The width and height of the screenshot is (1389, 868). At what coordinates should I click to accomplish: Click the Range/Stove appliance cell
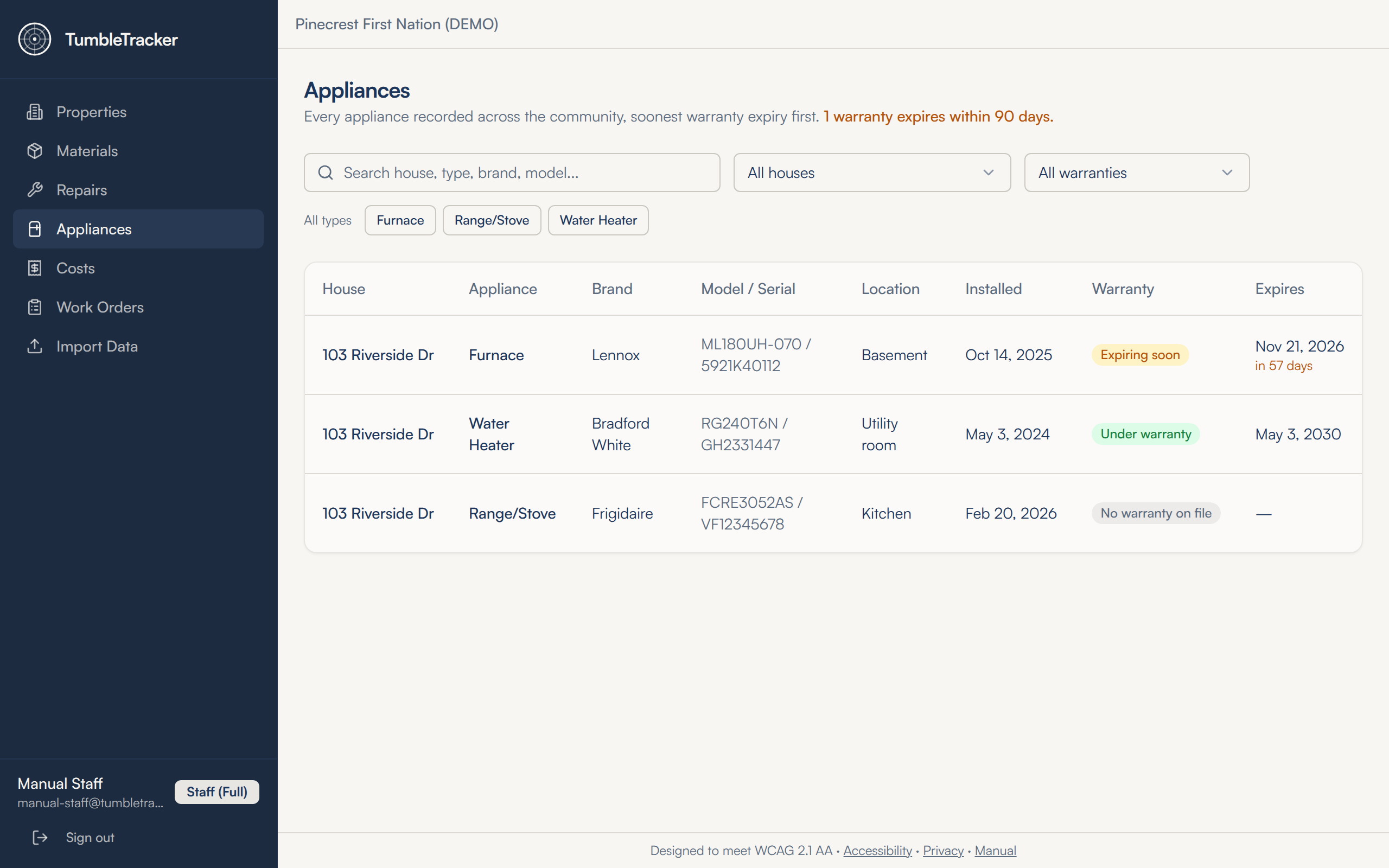tap(512, 513)
